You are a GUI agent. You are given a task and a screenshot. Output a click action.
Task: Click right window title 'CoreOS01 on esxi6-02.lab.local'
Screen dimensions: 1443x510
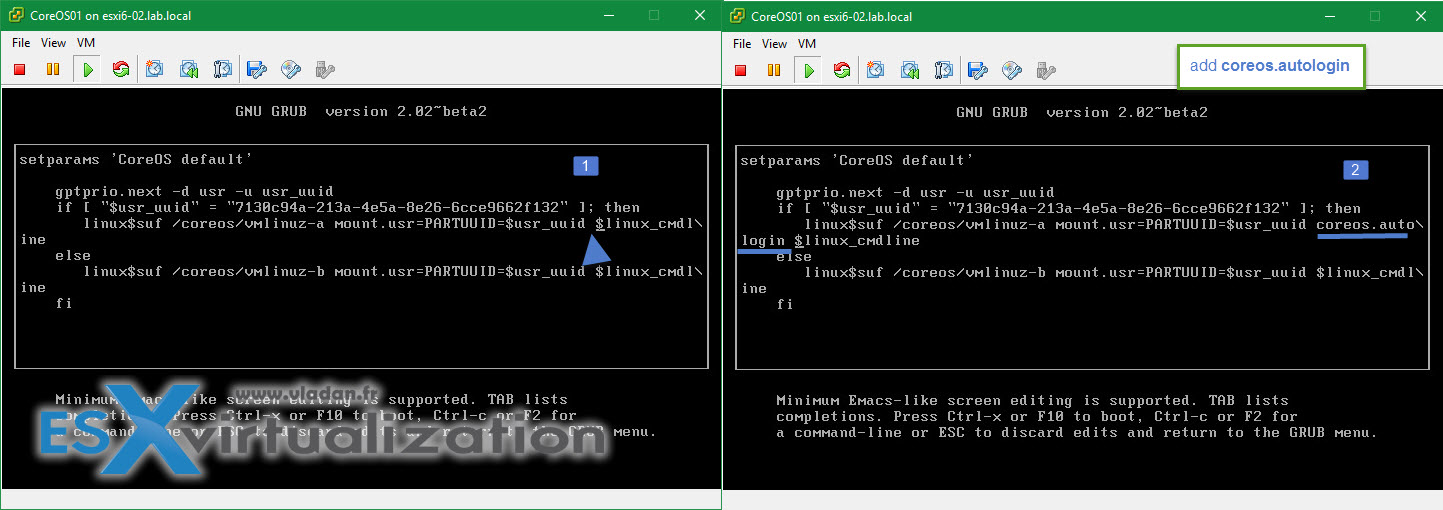[843, 15]
